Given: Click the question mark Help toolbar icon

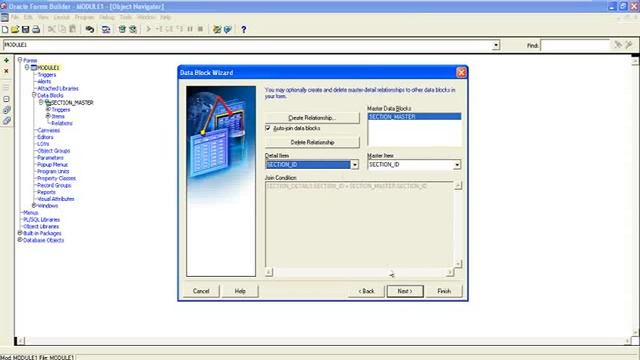Looking at the screenshot, I should pyautogui.click(x=244, y=29).
